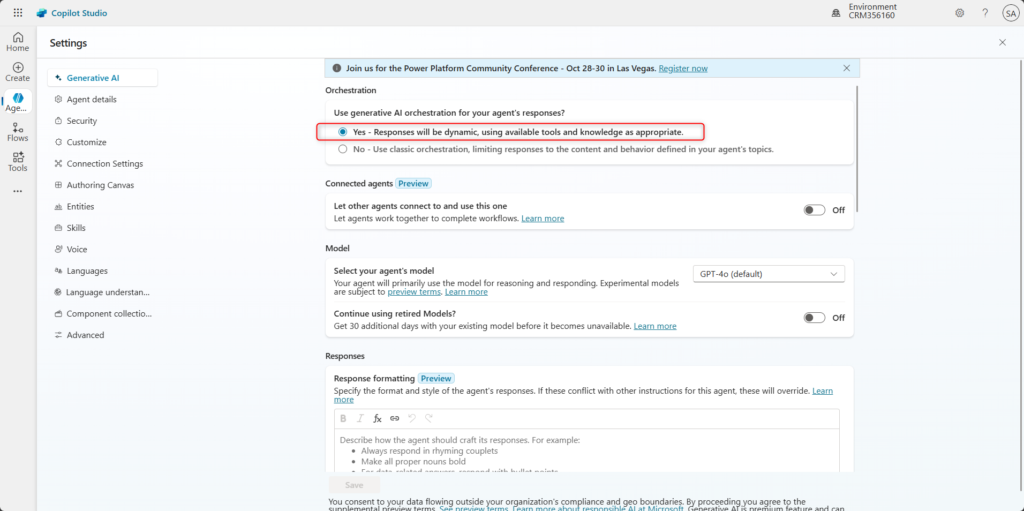
Task: Switch to Connection Settings section
Action: [x=104, y=164]
